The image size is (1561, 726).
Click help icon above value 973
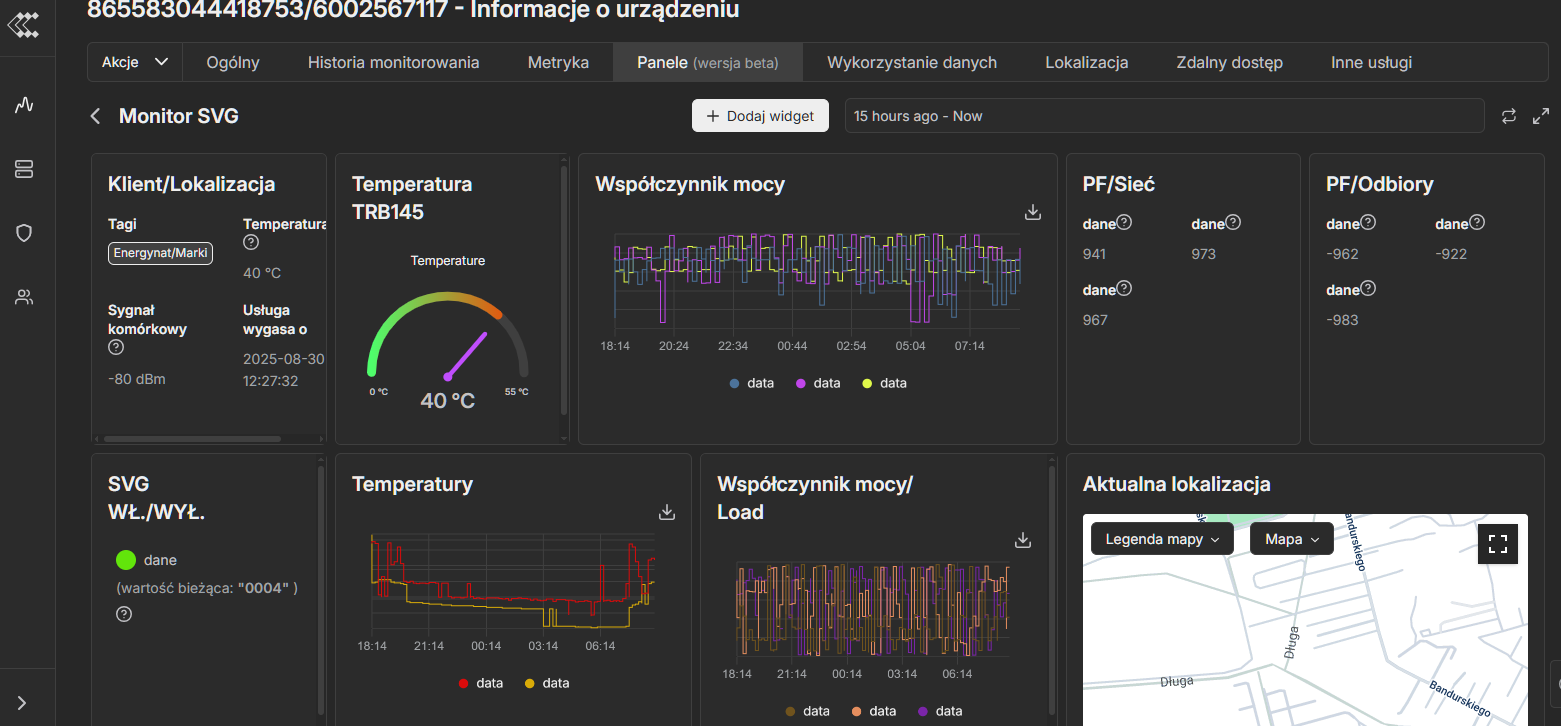(x=1233, y=223)
